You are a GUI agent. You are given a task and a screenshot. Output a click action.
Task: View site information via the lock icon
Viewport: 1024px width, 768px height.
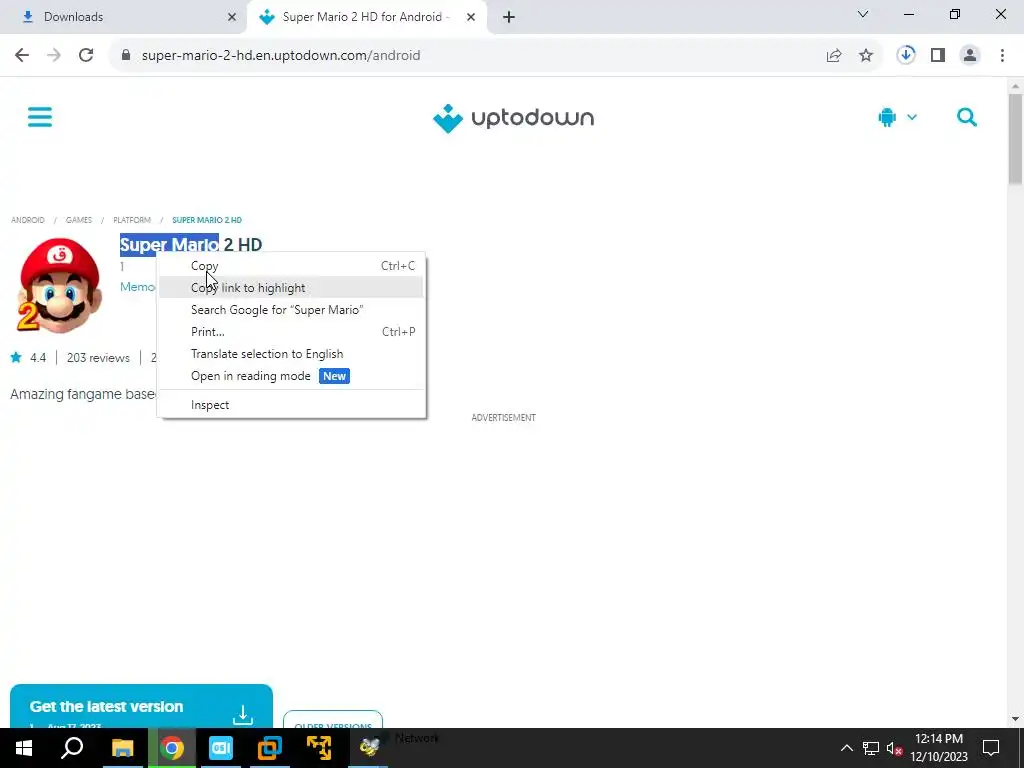coord(126,56)
